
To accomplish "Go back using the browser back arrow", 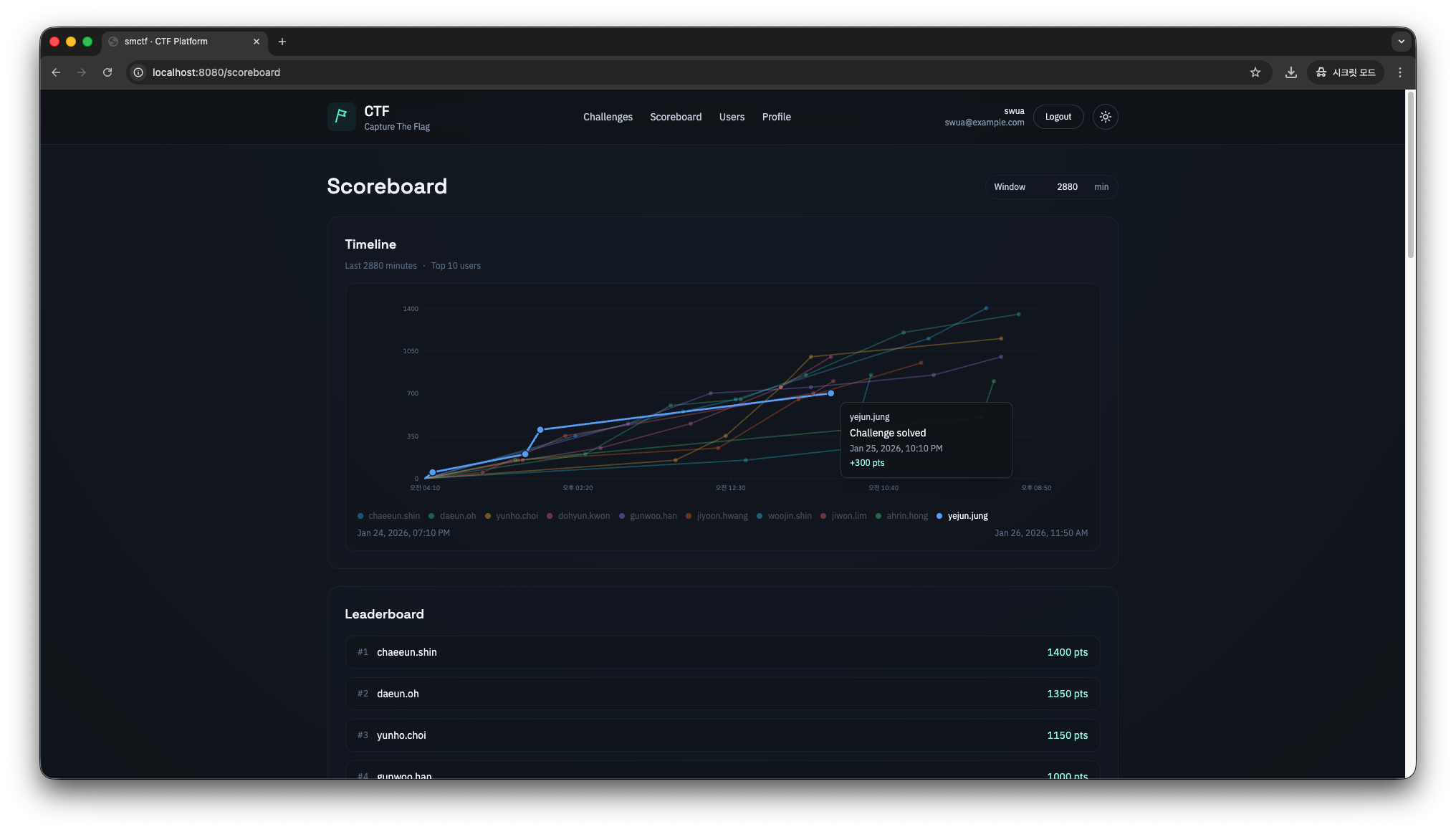I will coord(56,72).
